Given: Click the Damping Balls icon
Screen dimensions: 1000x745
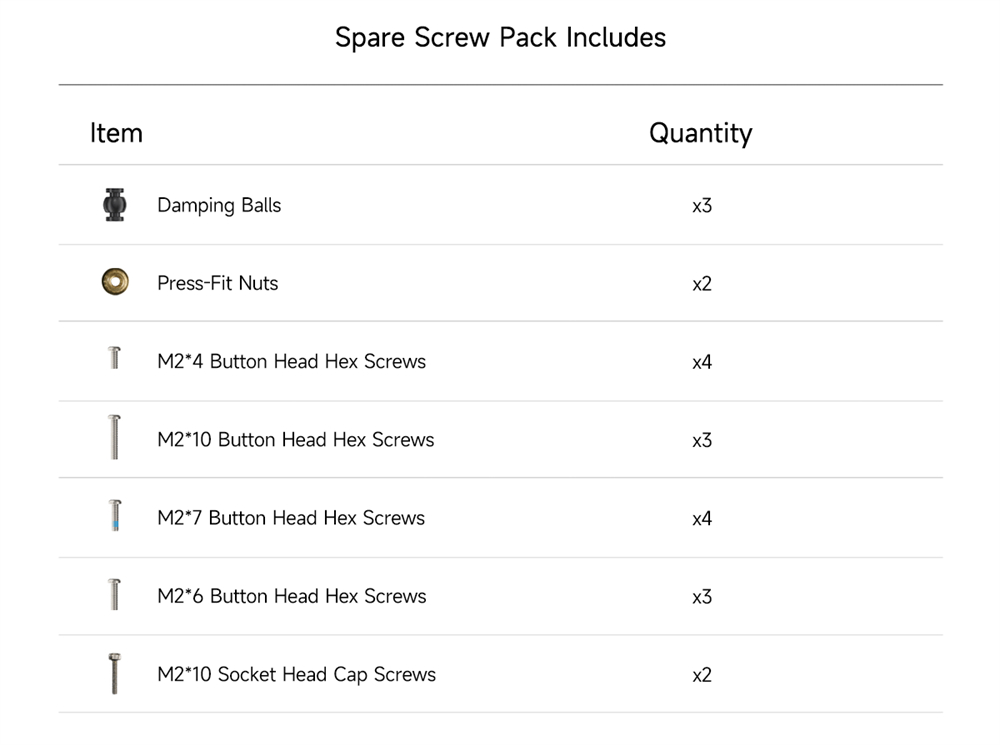Looking at the screenshot, I should pos(115,205).
